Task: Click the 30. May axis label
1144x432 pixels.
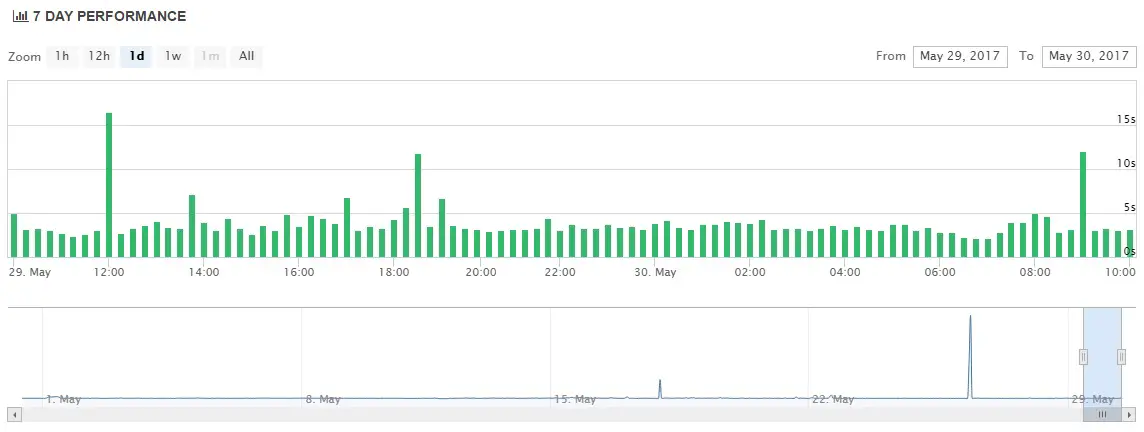Action: [x=654, y=272]
